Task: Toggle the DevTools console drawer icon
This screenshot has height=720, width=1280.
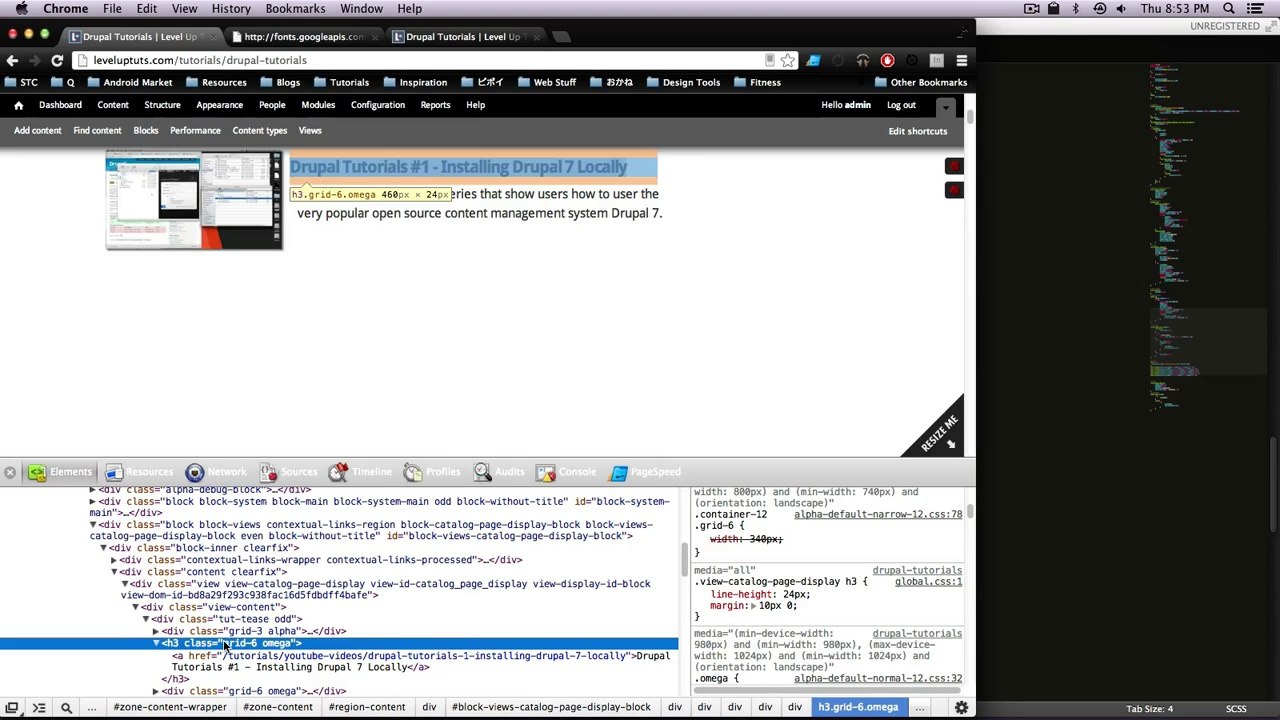Action: click(39, 708)
